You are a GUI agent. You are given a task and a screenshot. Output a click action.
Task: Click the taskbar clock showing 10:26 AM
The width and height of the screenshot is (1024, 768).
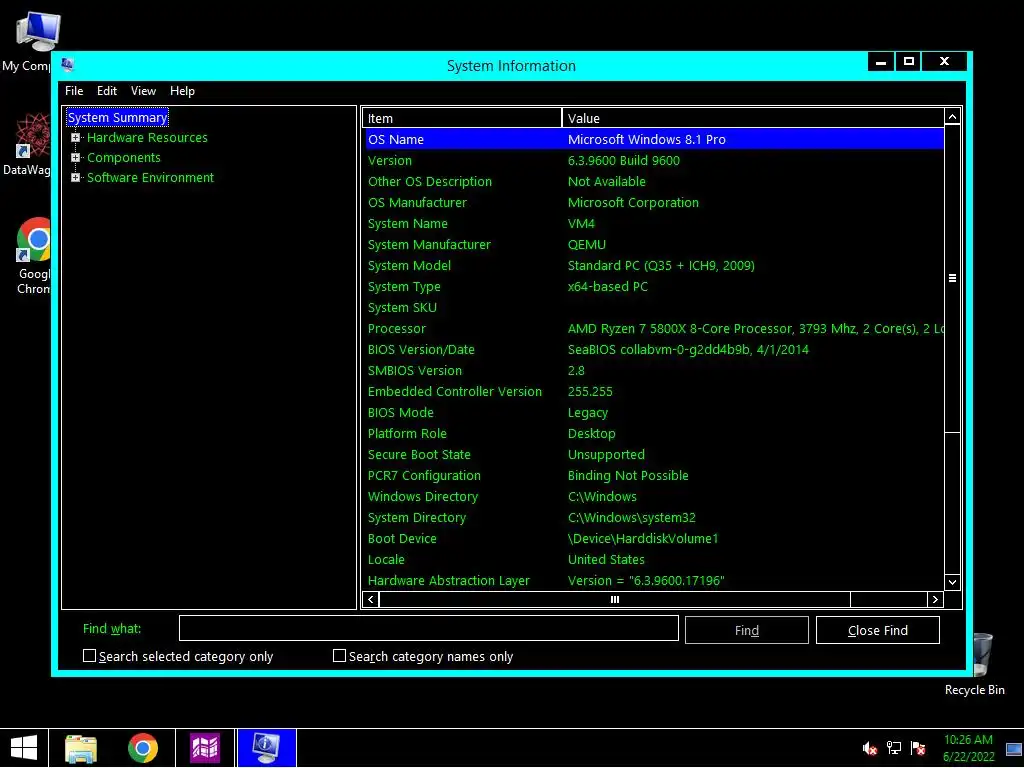coord(968,748)
